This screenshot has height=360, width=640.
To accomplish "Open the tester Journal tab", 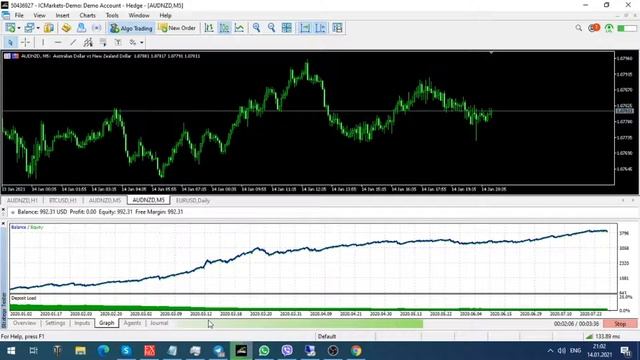I will (159, 323).
